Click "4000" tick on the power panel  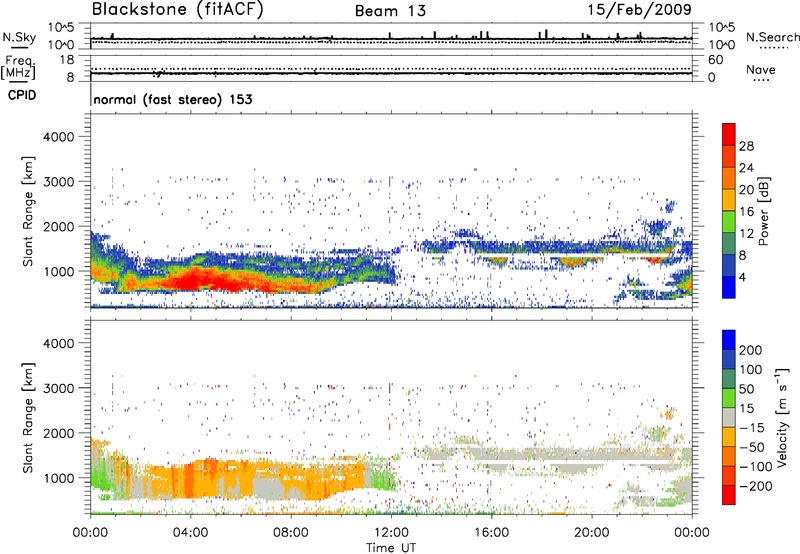click(x=59, y=137)
